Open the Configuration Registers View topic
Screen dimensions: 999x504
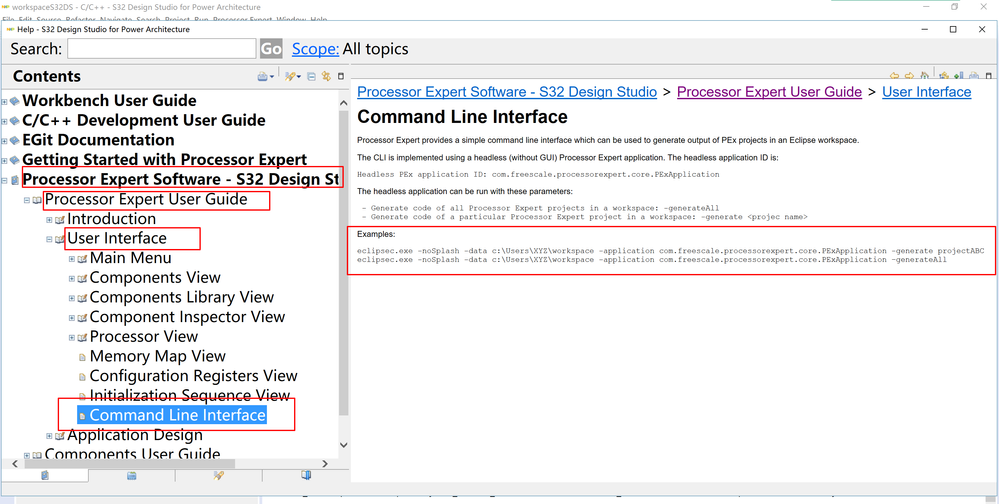click(194, 377)
